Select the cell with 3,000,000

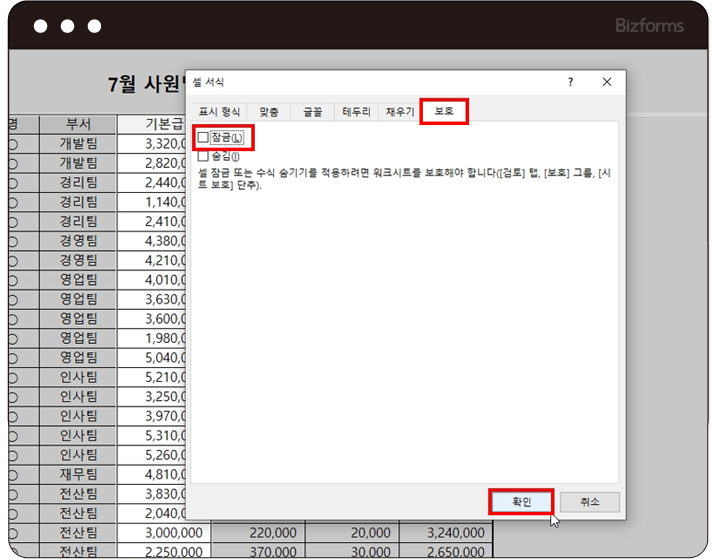[x=163, y=533]
